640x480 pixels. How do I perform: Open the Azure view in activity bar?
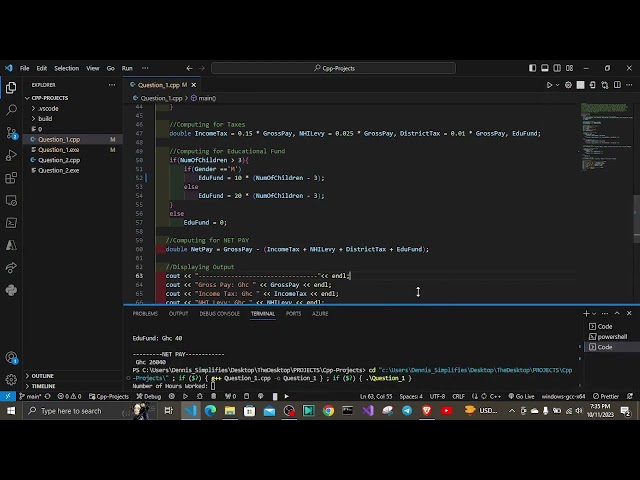tap(11, 245)
